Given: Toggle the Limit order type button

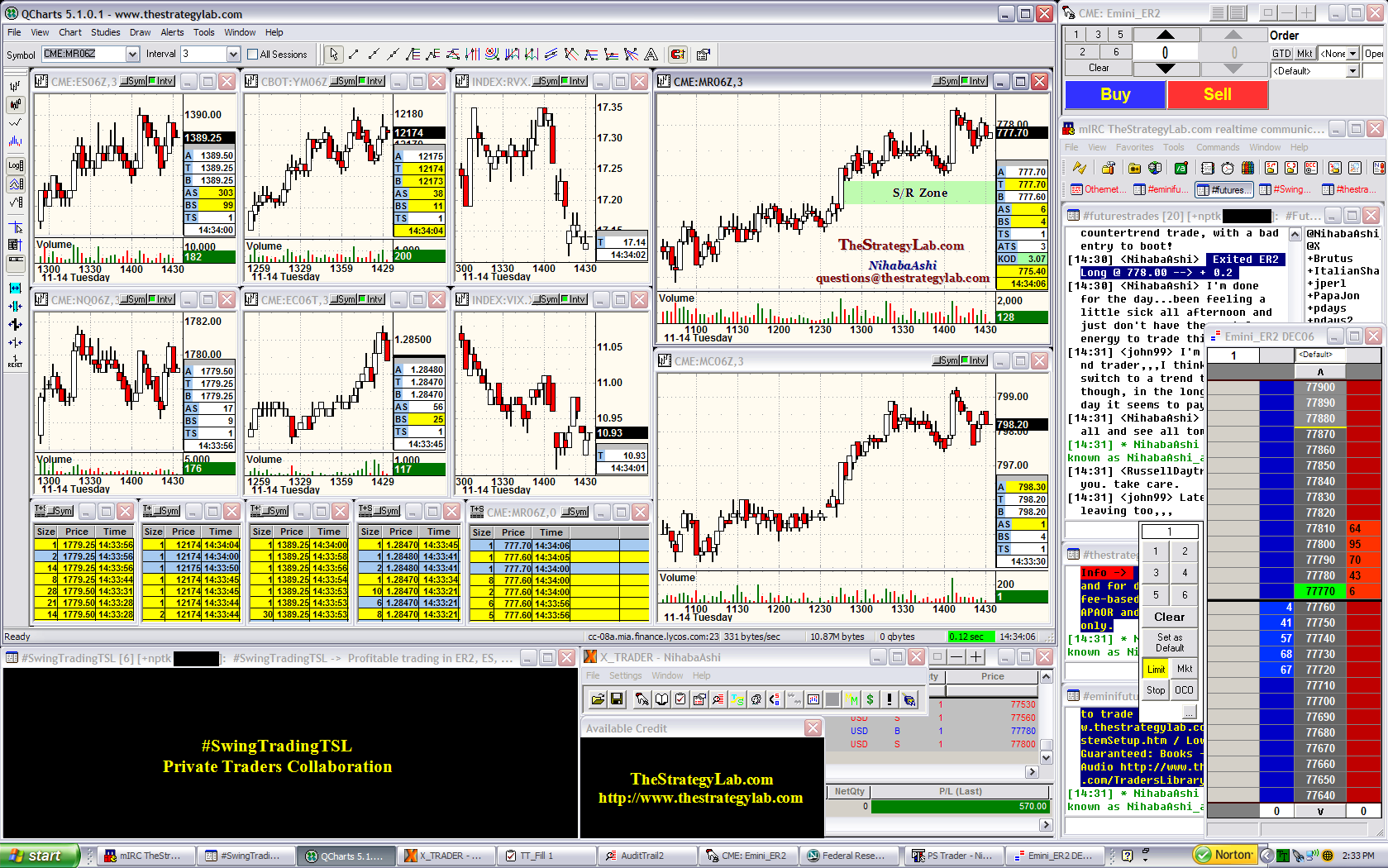Looking at the screenshot, I should click(1156, 669).
